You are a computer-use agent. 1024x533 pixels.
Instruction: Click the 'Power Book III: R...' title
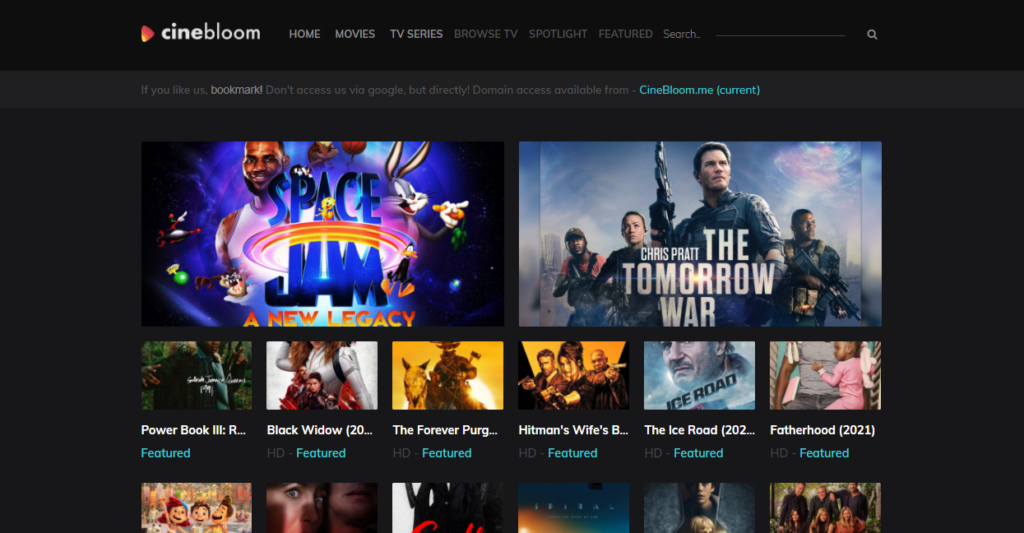click(193, 430)
